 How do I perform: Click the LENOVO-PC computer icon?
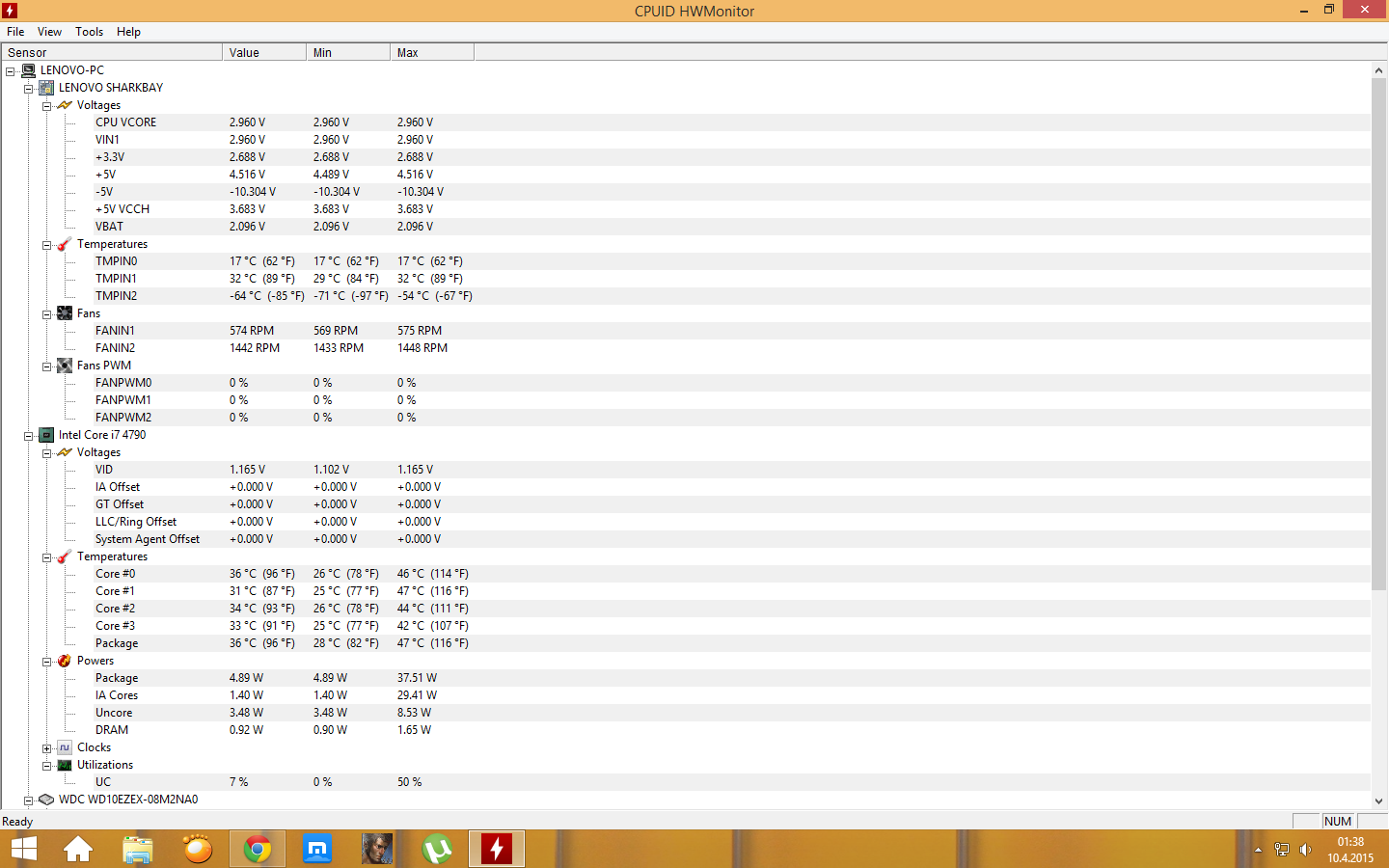click(x=29, y=70)
